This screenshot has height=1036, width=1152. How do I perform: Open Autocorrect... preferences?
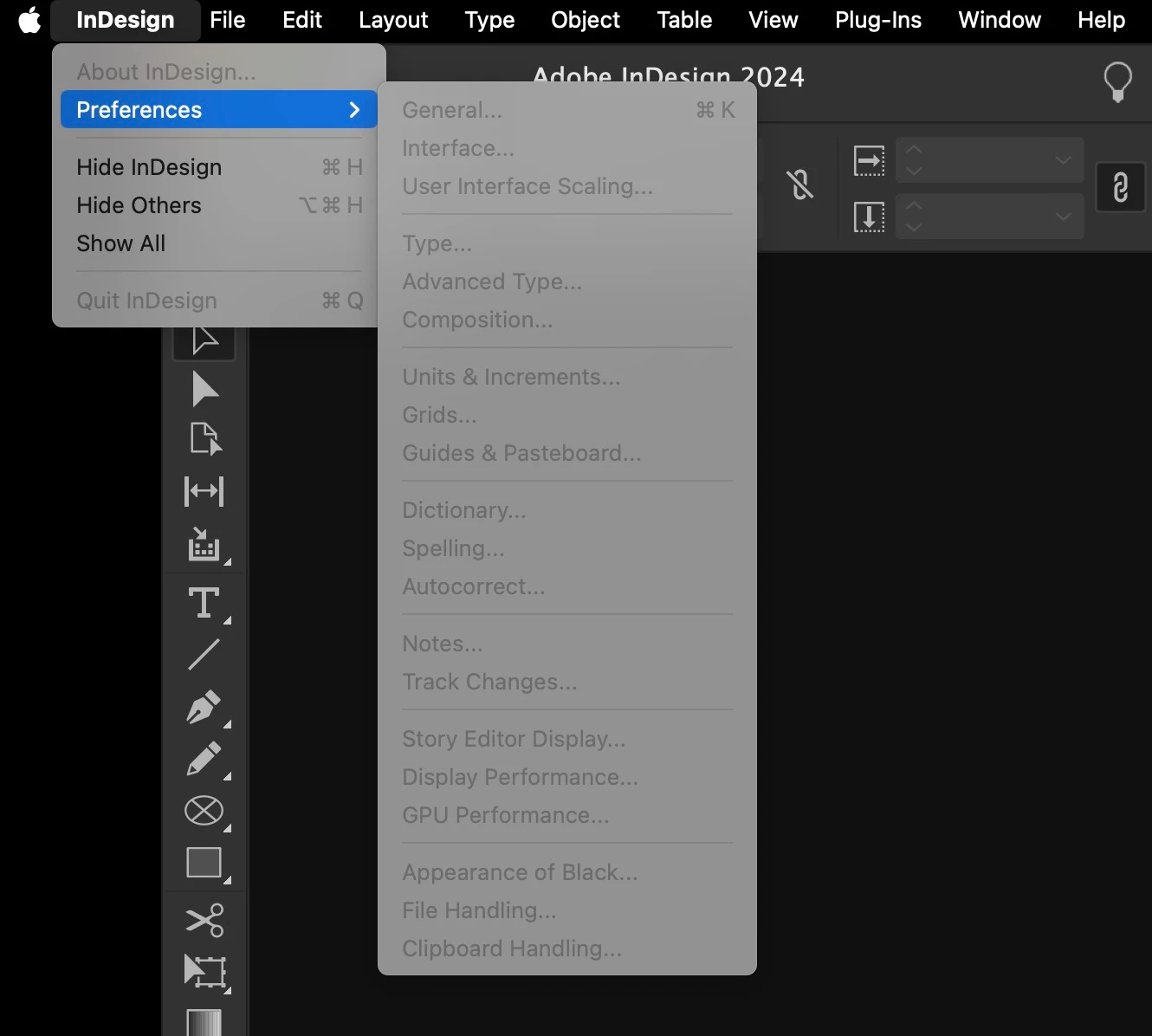pos(567,586)
